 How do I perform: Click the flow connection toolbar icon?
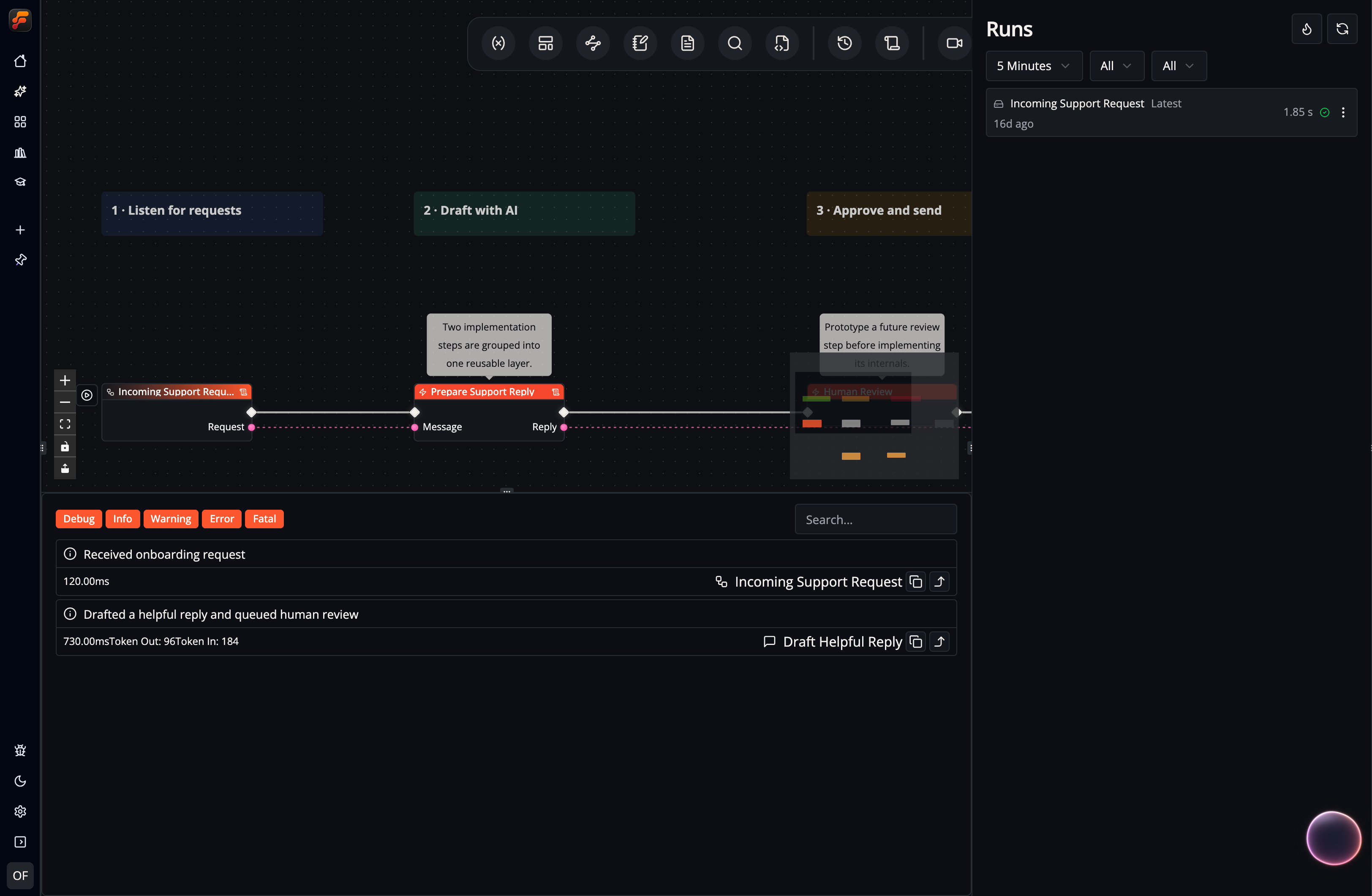coord(593,43)
